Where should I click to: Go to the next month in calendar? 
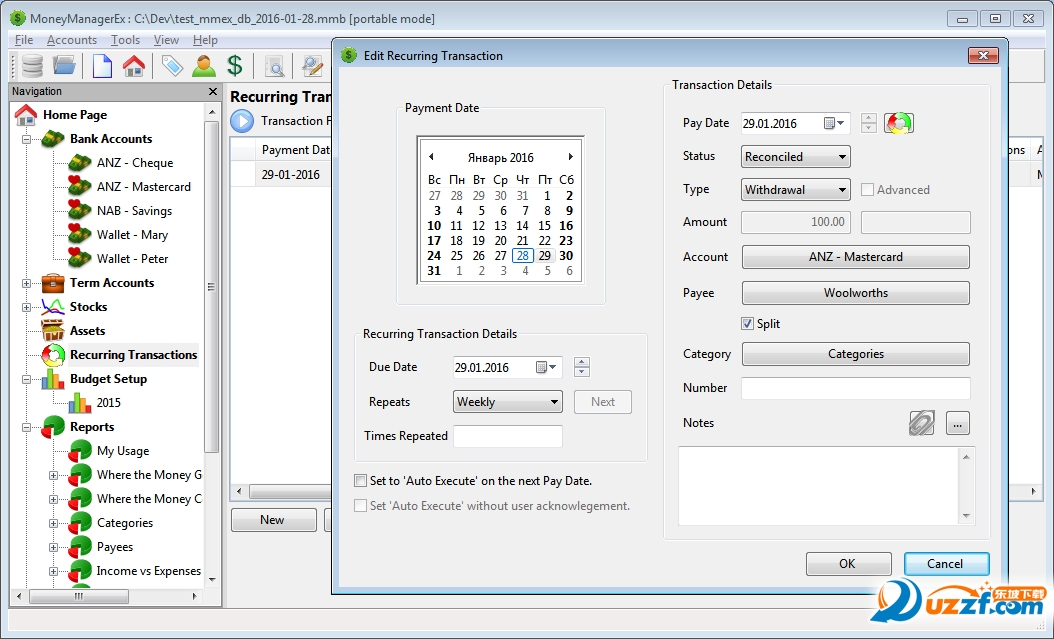(571, 157)
